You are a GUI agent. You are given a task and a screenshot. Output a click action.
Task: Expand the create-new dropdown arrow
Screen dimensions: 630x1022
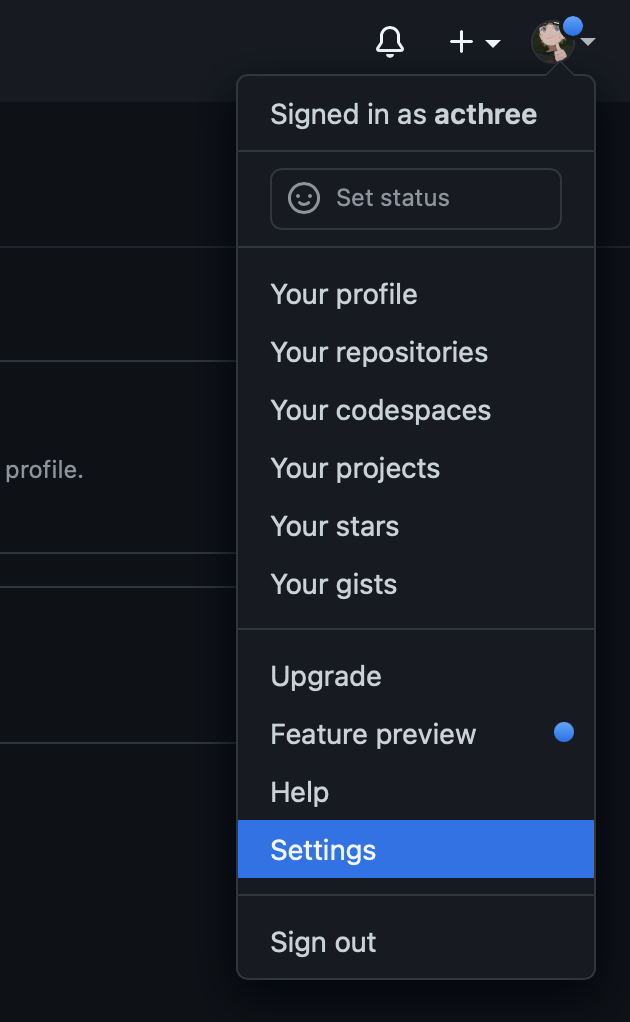coord(493,43)
